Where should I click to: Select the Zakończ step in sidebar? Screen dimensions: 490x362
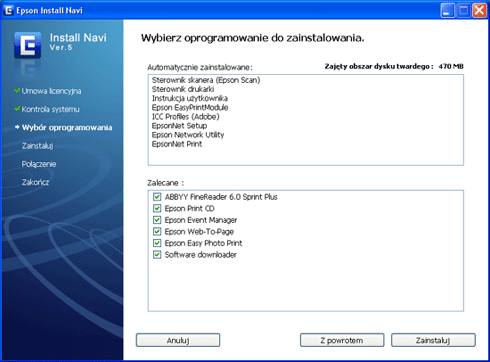(x=35, y=182)
